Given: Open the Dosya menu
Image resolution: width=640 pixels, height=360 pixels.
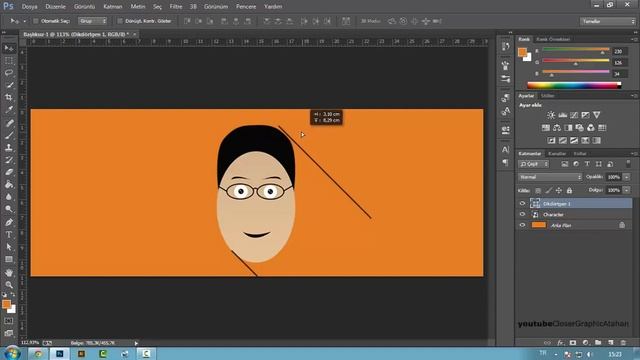Looking at the screenshot, I should coord(29,7).
